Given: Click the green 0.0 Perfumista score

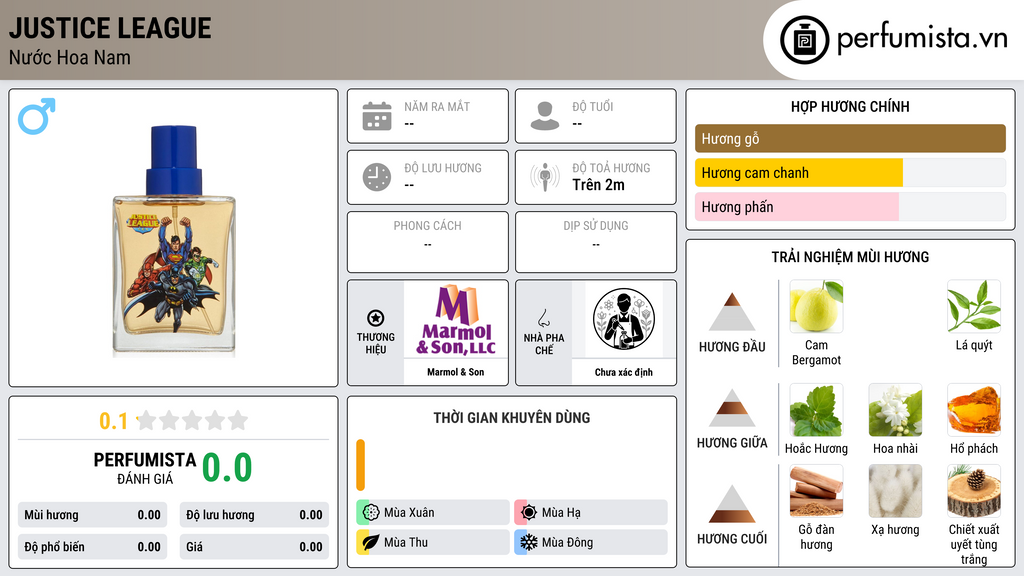Looking at the screenshot, I should point(227,467).
